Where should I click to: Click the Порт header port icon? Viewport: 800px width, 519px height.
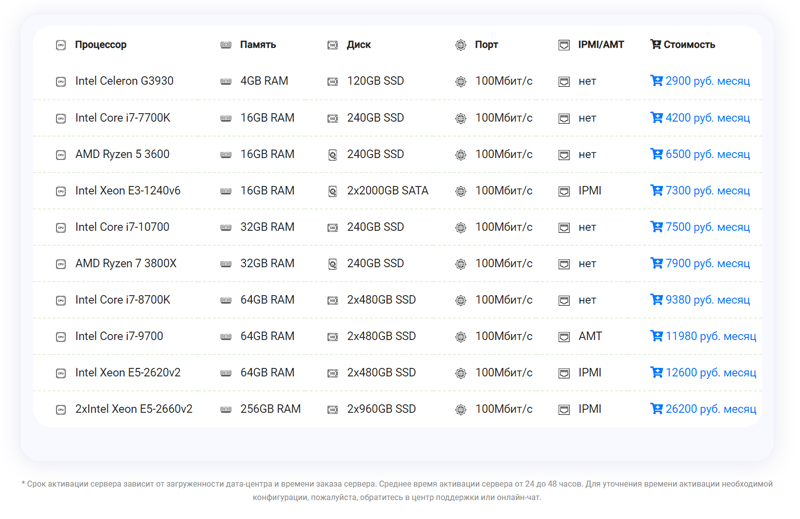[x=461, y=45]
